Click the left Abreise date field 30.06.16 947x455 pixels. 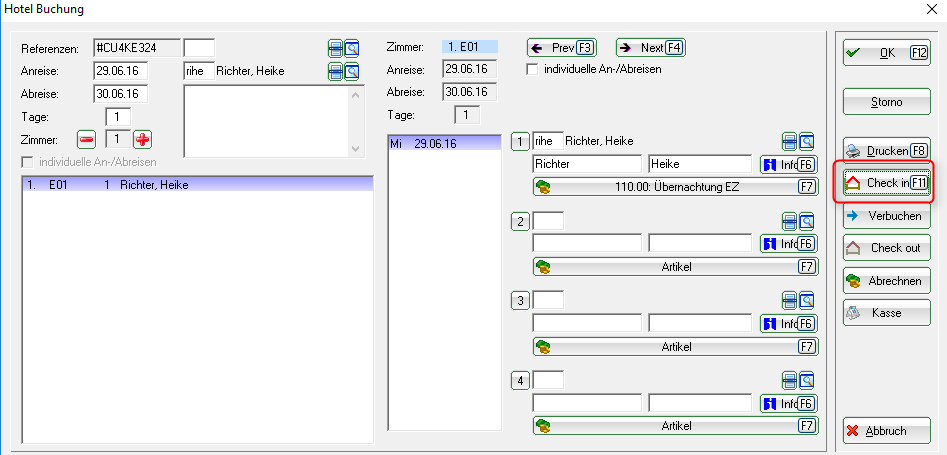121,94
